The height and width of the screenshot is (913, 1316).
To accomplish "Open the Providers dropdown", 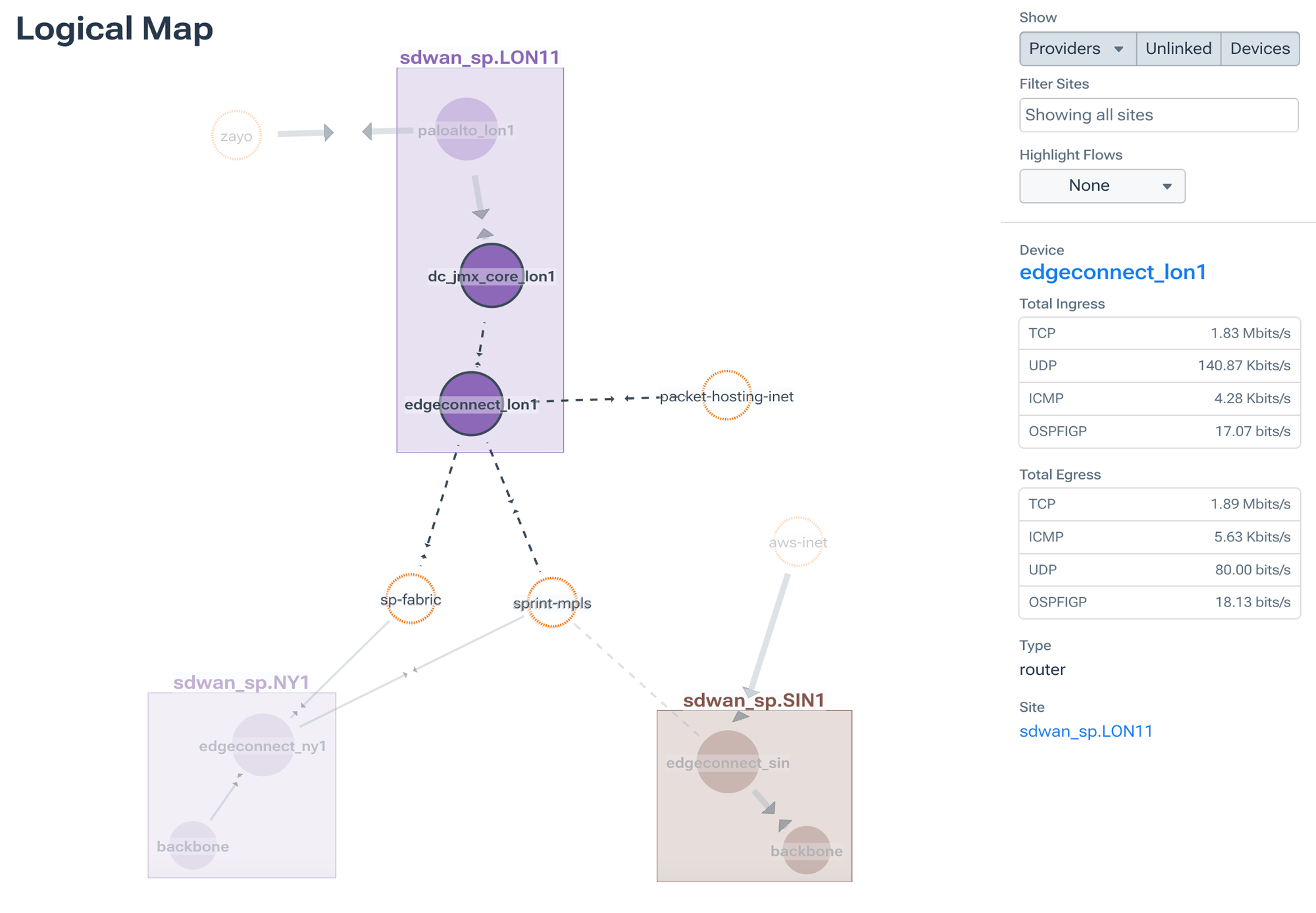I will tap(1076, 48).
